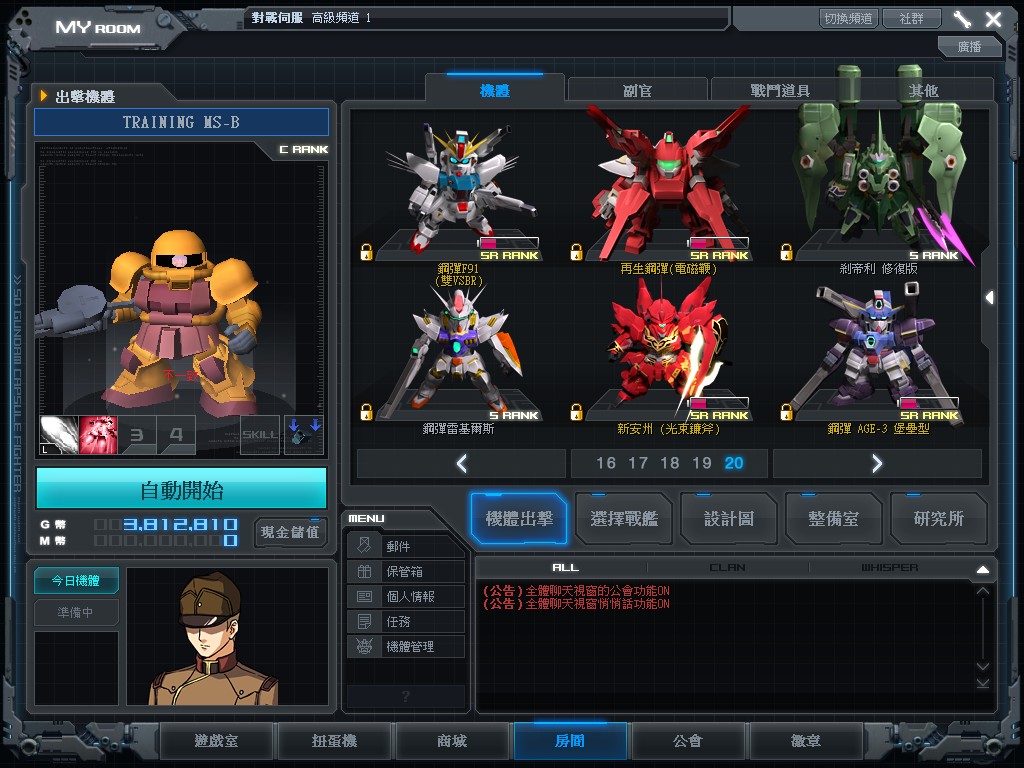The image size is (1024, 768).
Task: Click the 廣播 broadcast button
Action: tap(970, 46)
